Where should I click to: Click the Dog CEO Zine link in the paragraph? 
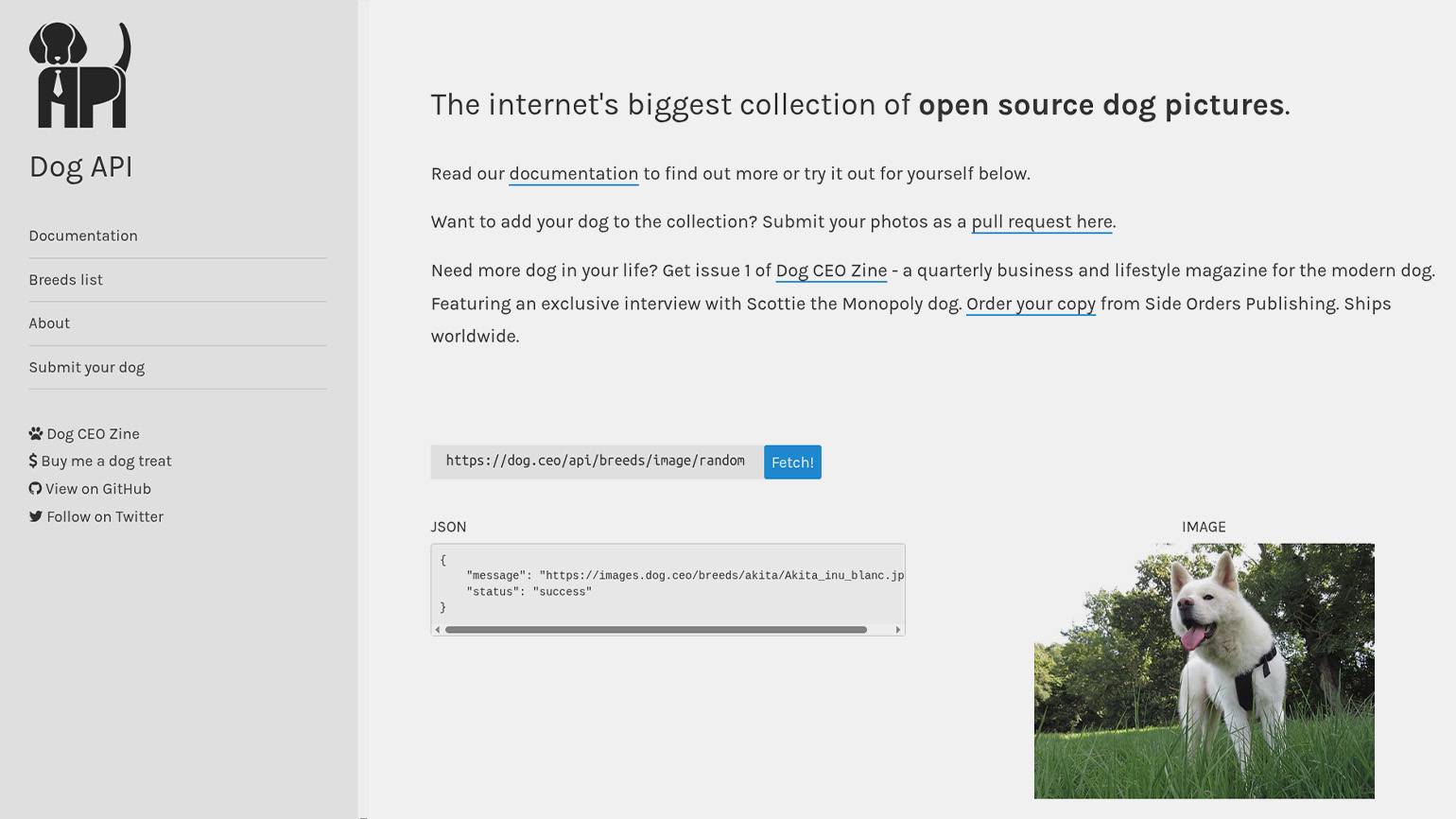click(831, 270)
